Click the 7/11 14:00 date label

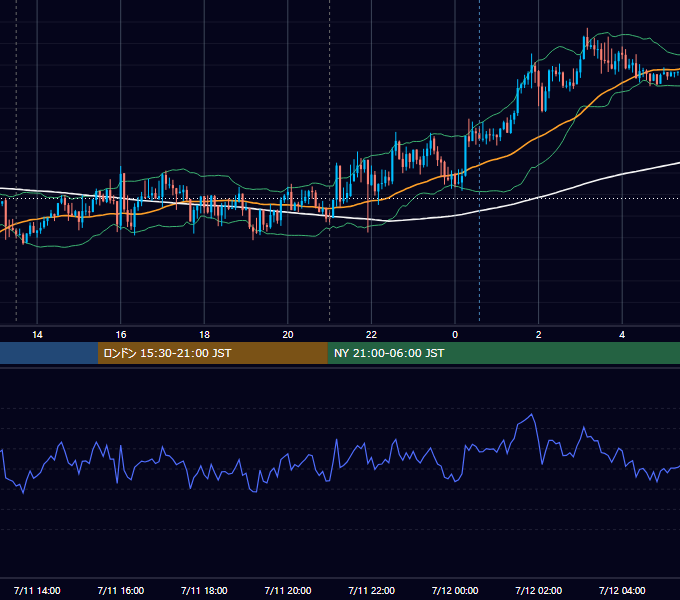click(37, 590)
